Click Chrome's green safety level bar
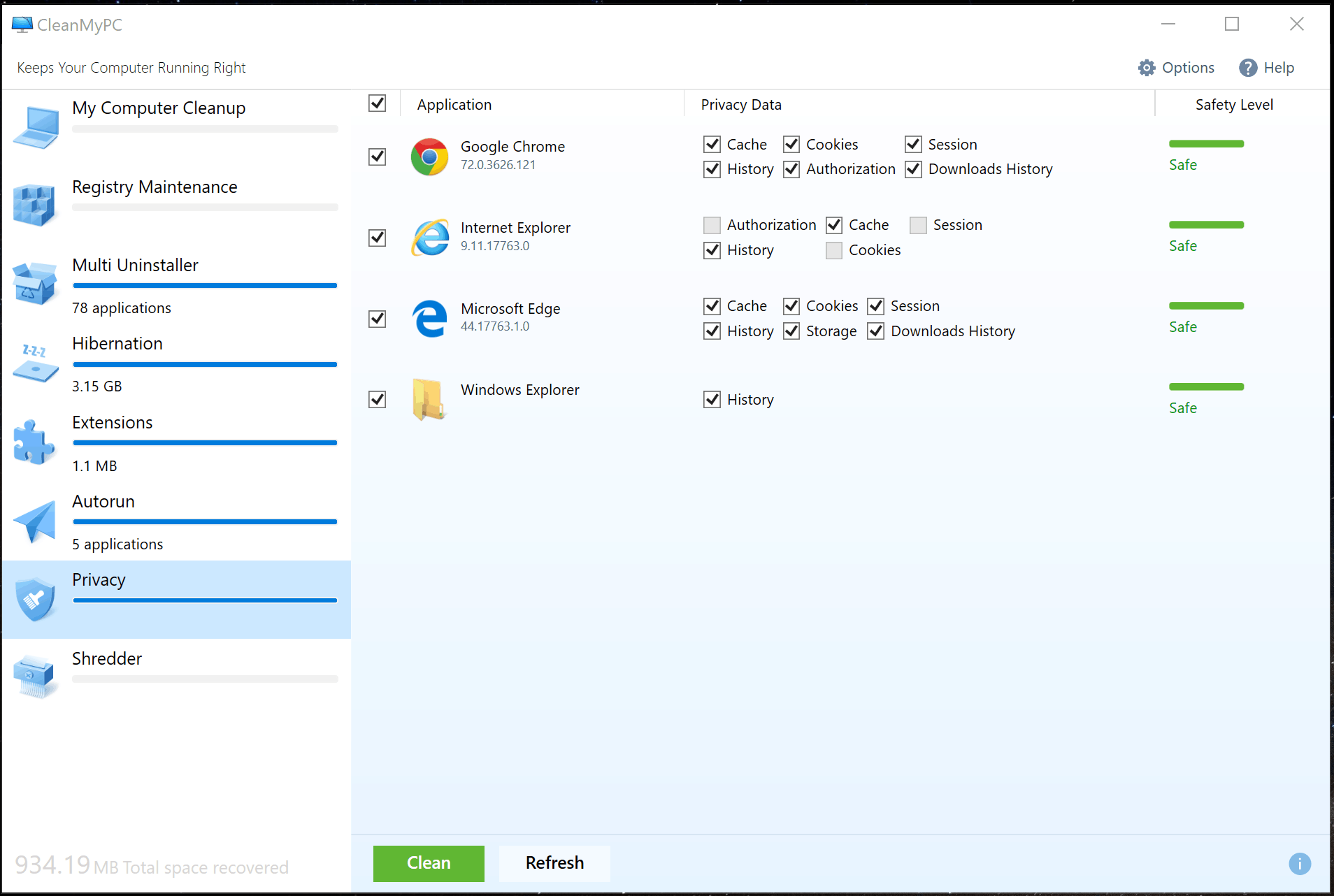 [1206, 144]
